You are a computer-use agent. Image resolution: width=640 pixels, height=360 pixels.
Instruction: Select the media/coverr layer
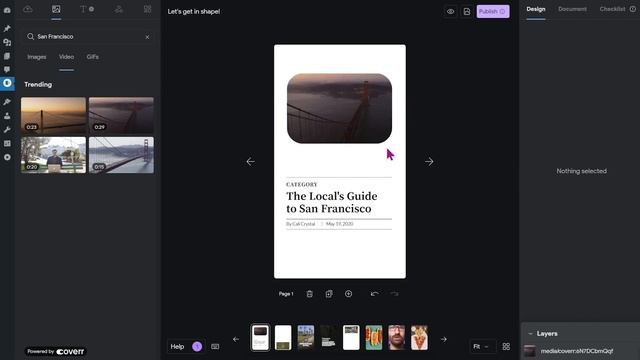click(x=580, y=351)
